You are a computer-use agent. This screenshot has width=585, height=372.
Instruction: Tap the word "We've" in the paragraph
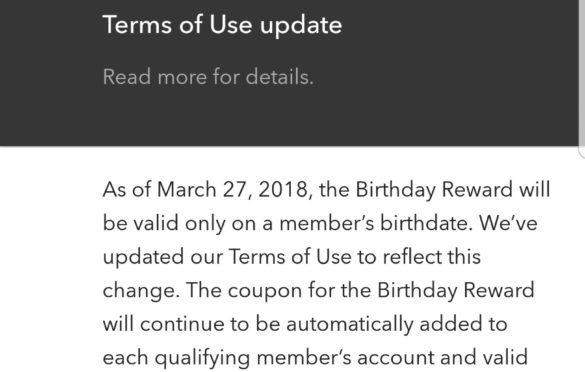[x=508, y=223]
